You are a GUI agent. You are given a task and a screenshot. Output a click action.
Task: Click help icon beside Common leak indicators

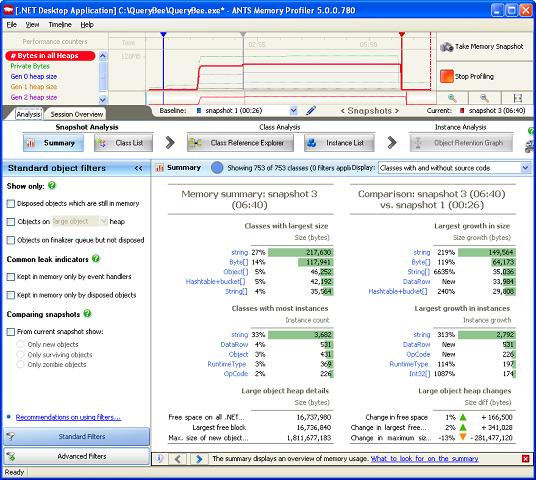tap(96, 259)
